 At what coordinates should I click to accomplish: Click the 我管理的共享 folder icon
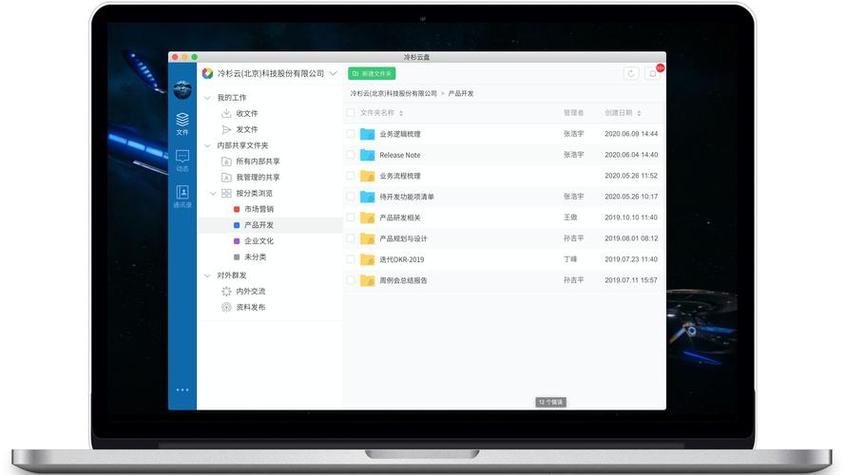coord(226,177)
